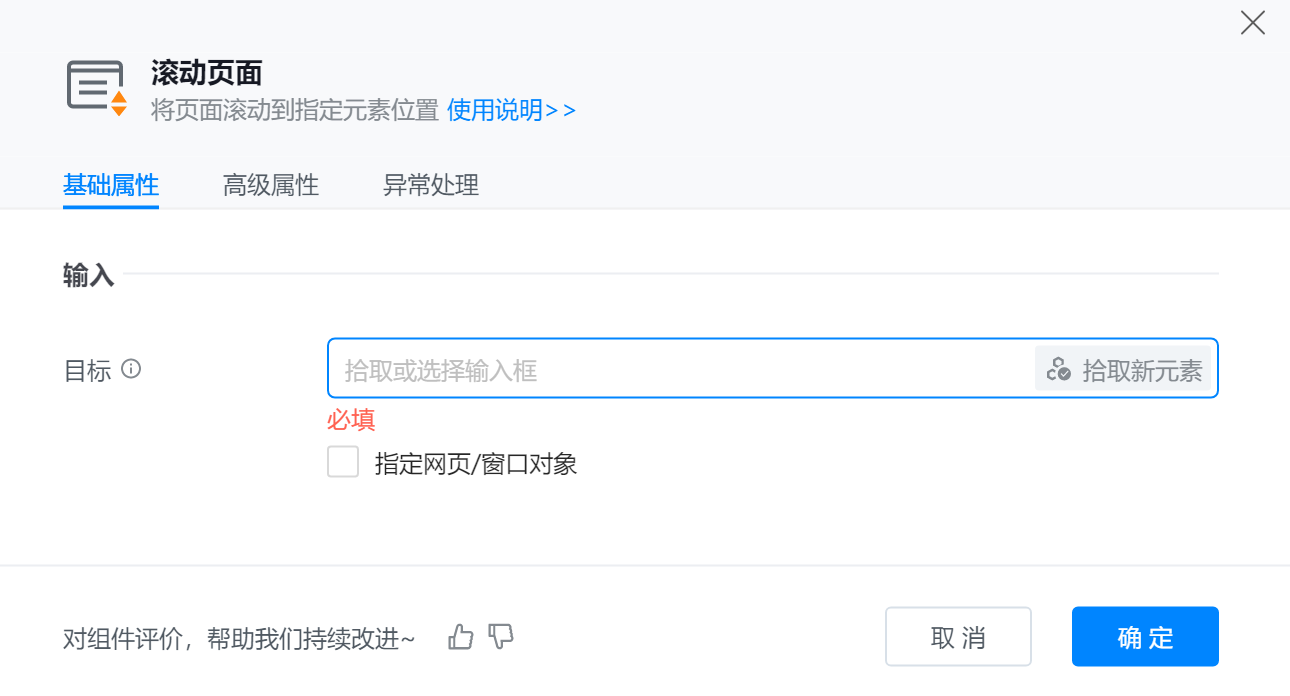The height and width of the screenshot is (696, 1290).
Task: Close the dialog with the X icon
Action: tap(1252, 23)
